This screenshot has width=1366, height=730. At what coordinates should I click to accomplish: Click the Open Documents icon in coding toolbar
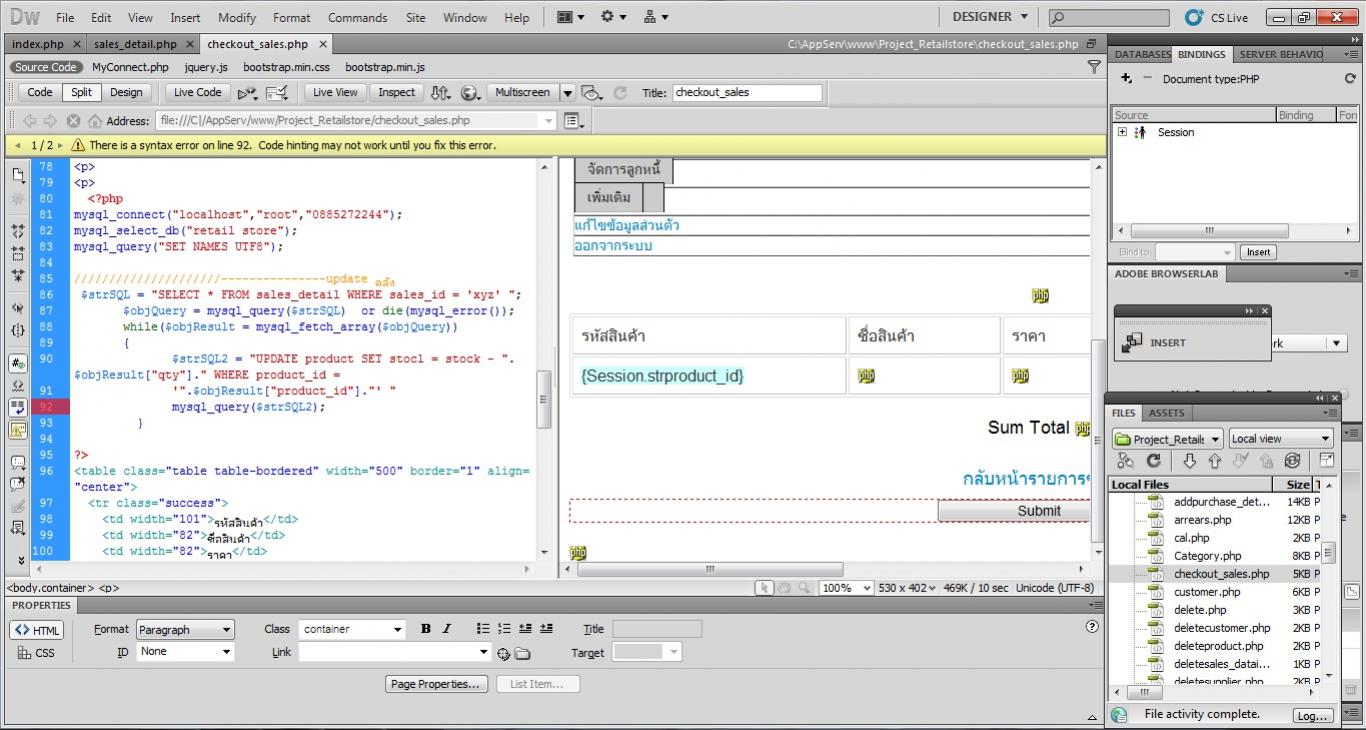18,176
